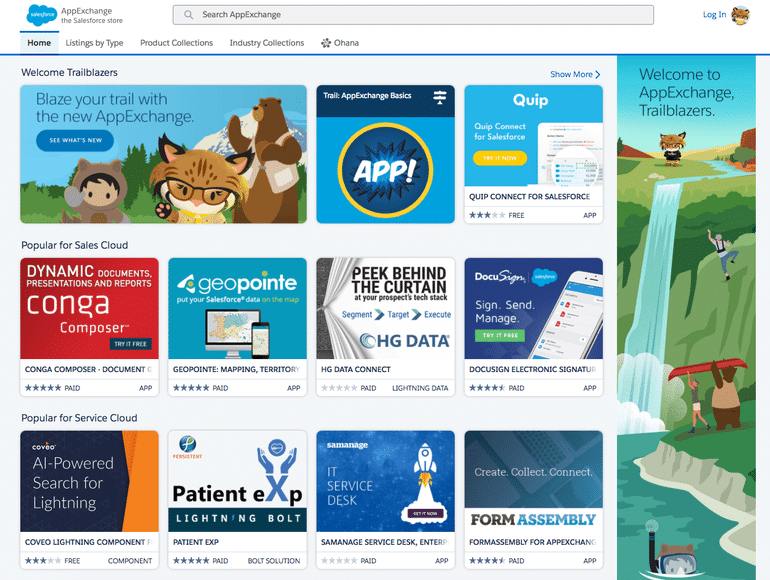Click Welcome Trailblazers heading
Image resolution: width=770 pixels, height=580 pixels.
pos(69,72)
